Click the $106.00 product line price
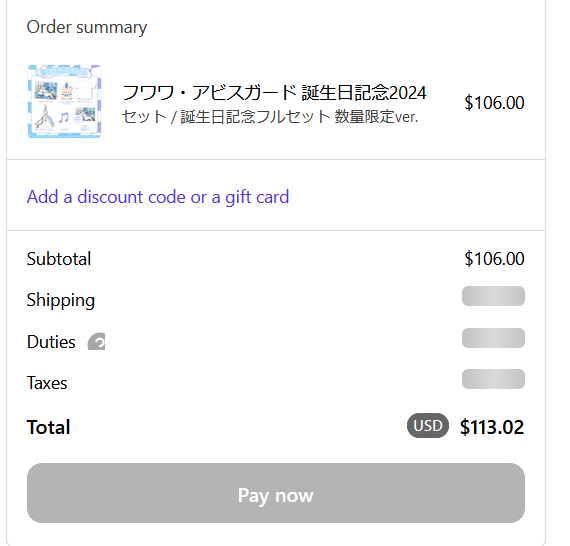 [494, 103]
